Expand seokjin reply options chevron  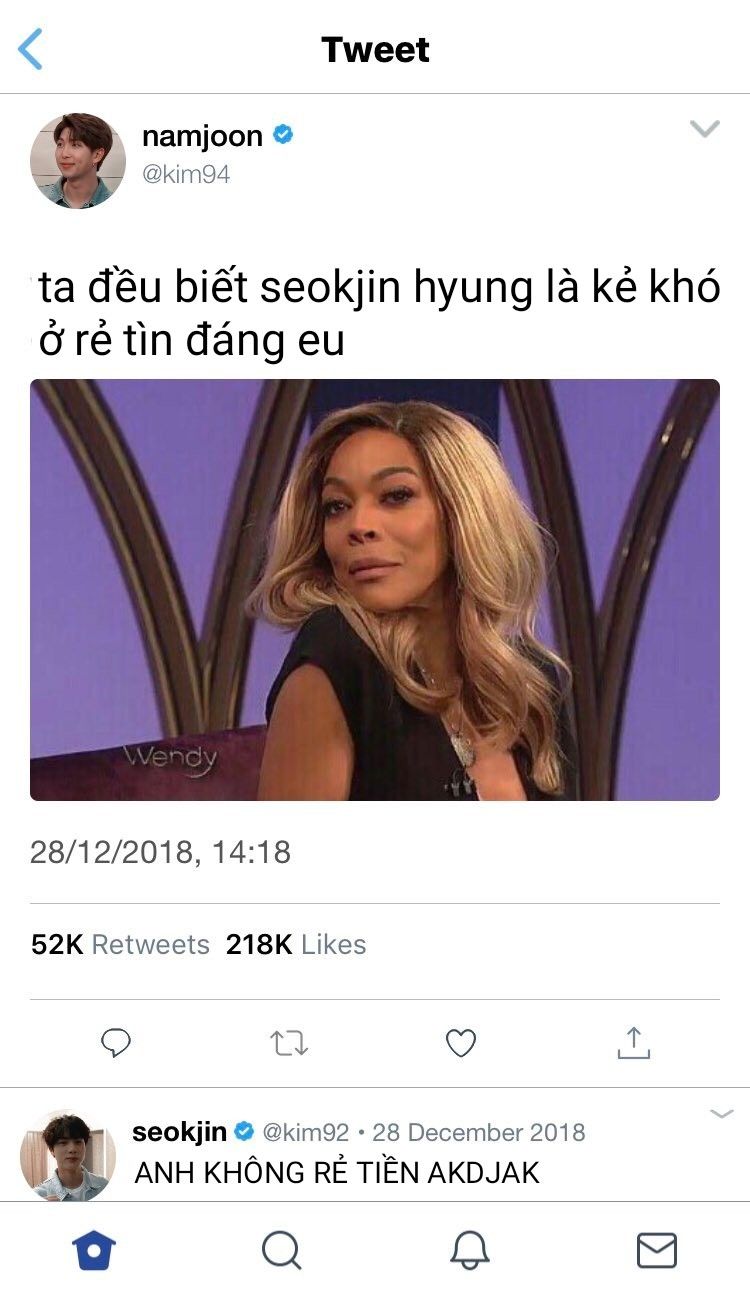click(721, 1113)
